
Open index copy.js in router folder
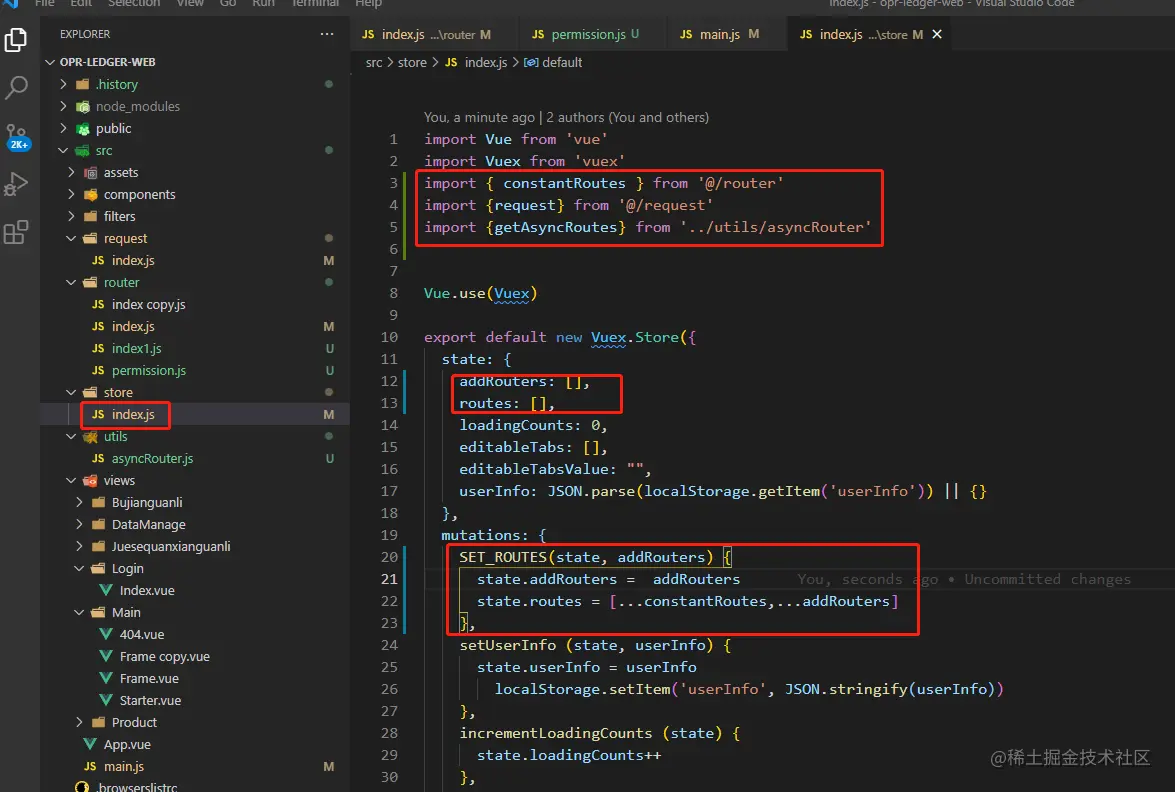click(148, 305)
